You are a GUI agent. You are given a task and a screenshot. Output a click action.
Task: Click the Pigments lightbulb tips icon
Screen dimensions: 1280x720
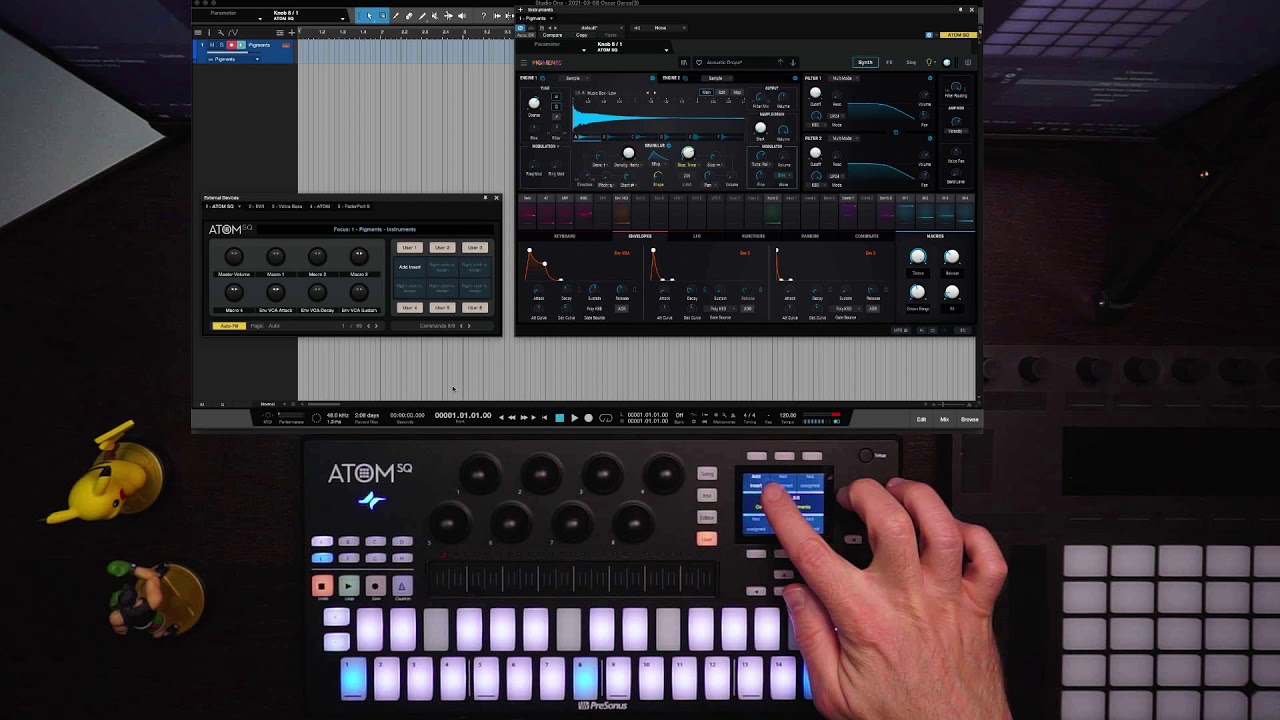[928, 63]
